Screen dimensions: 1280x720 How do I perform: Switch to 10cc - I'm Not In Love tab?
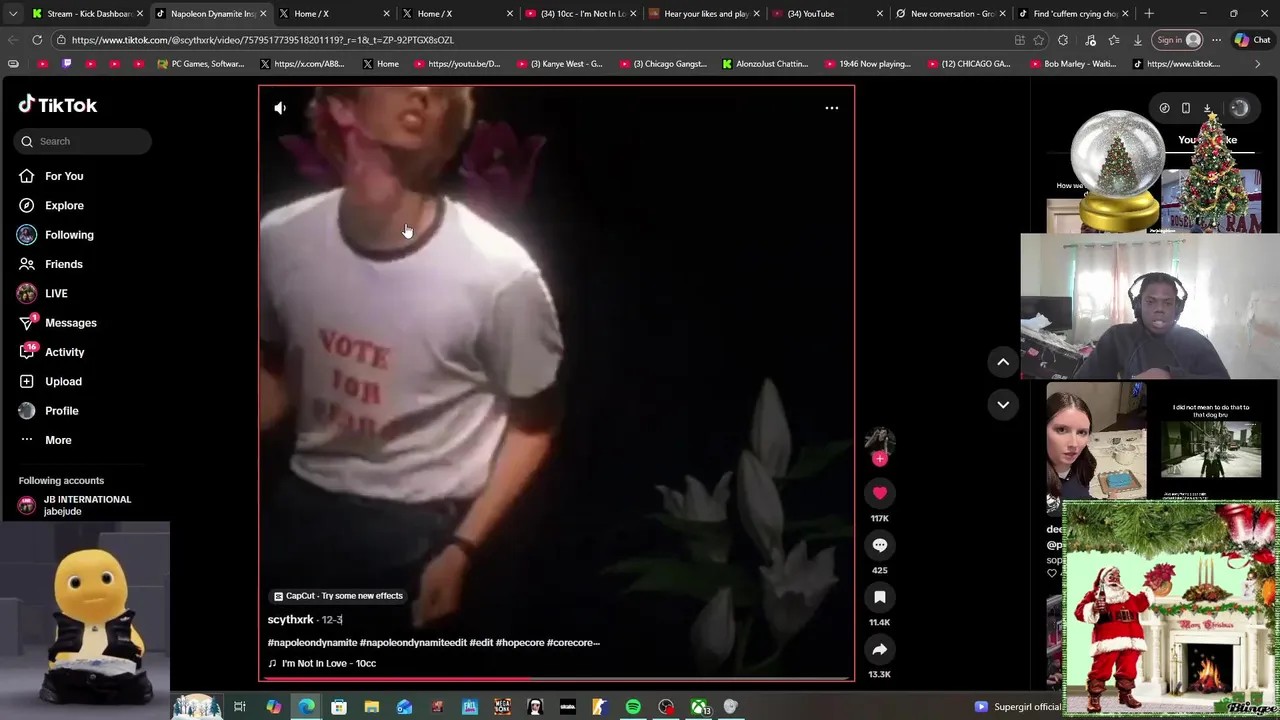pos(582,14)
